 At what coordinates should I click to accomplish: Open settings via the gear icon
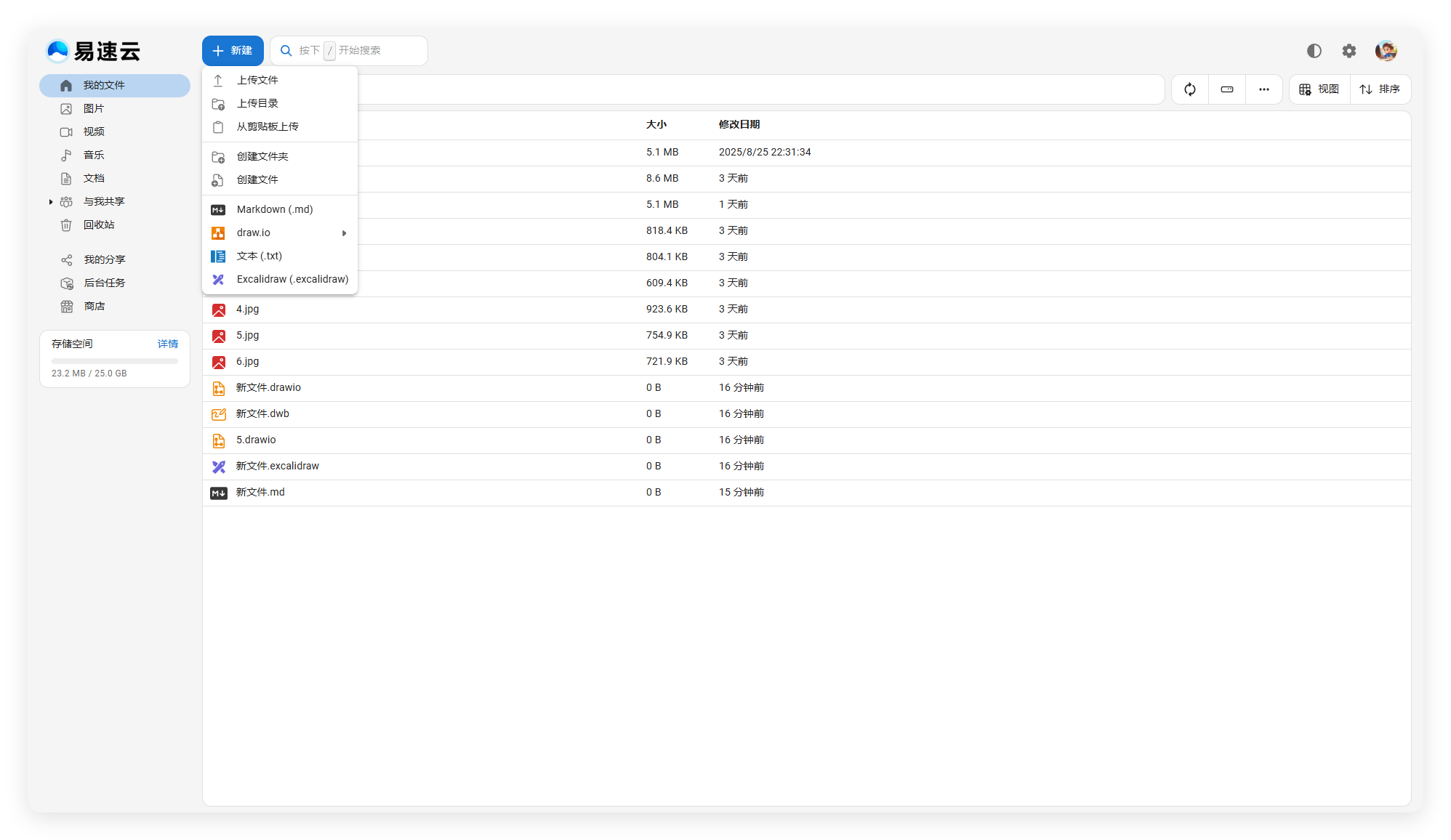(x=1348, y=51)
